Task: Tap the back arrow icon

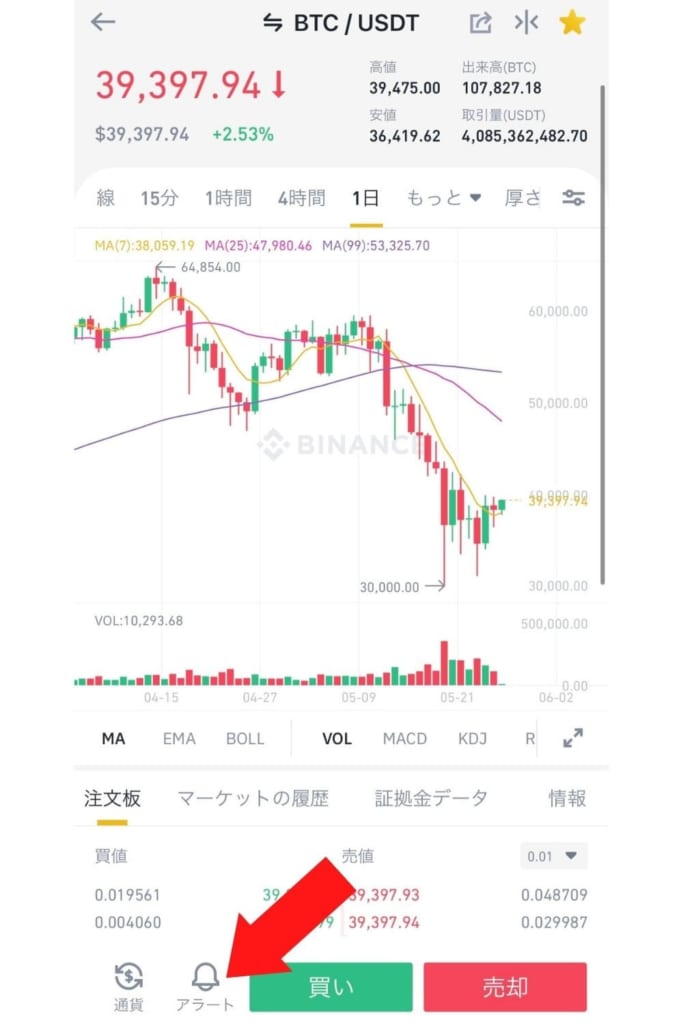Action: [x=103, y=22]
